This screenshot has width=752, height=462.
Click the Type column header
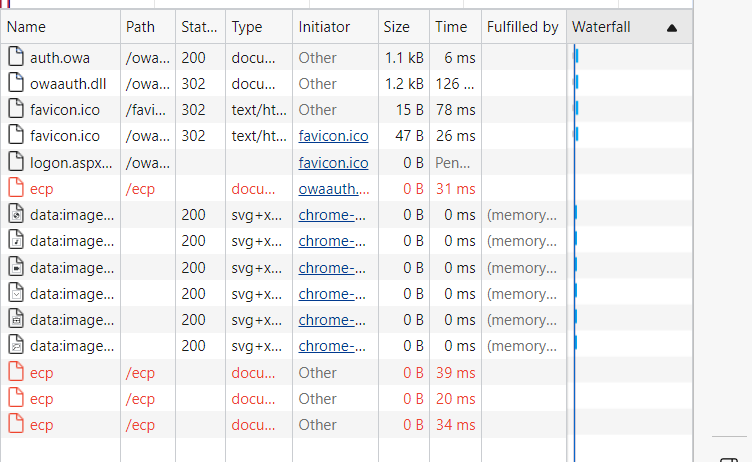[247, 28]
